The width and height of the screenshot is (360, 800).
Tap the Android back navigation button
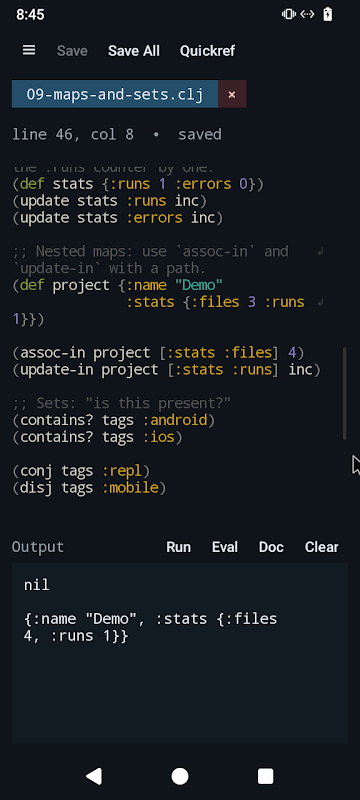click(x=94, y=776)
